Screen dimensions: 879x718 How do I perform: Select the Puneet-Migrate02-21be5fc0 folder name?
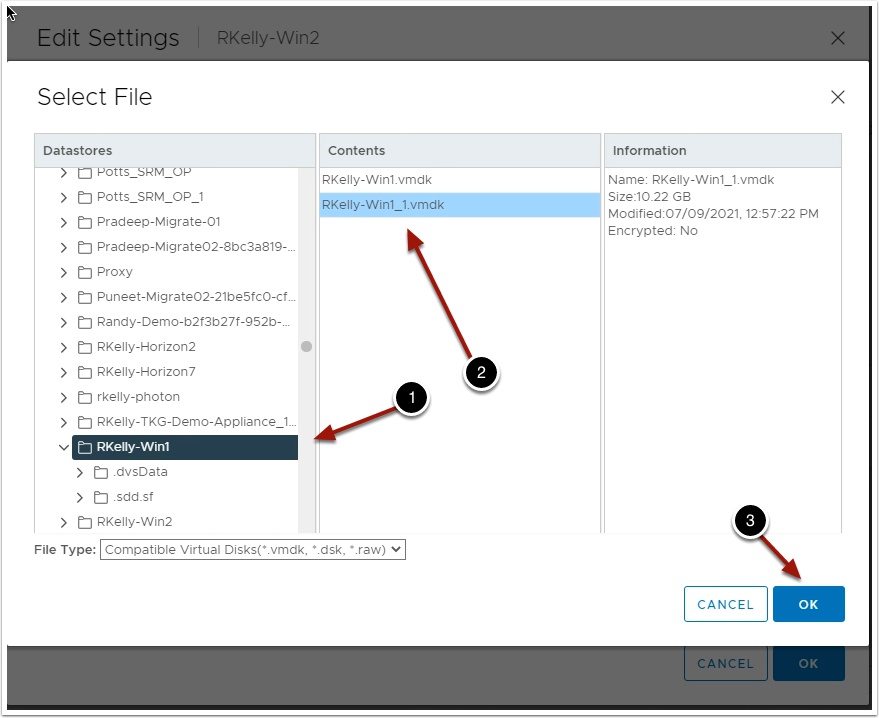point(196,297)
